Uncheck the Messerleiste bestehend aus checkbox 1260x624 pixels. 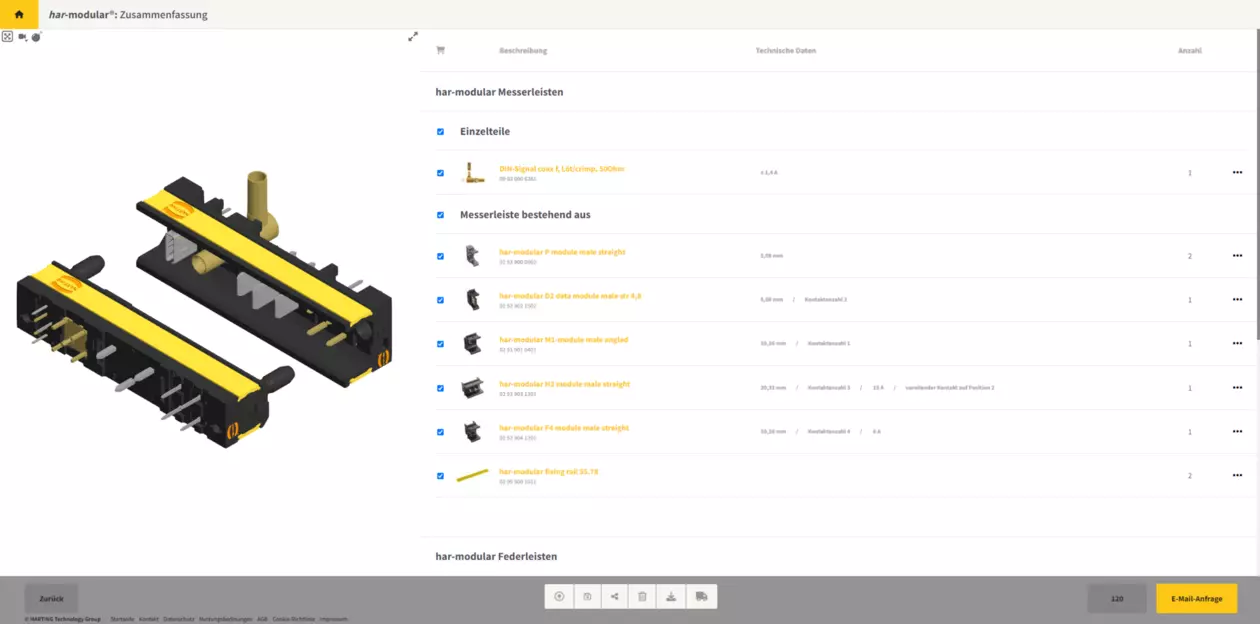click(440, 215)
